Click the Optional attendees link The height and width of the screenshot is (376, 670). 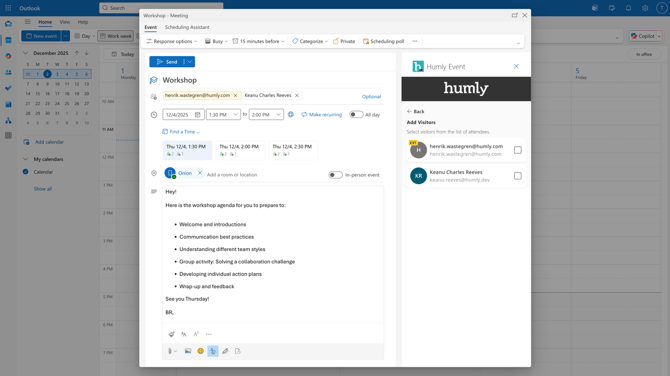(371, 97)
